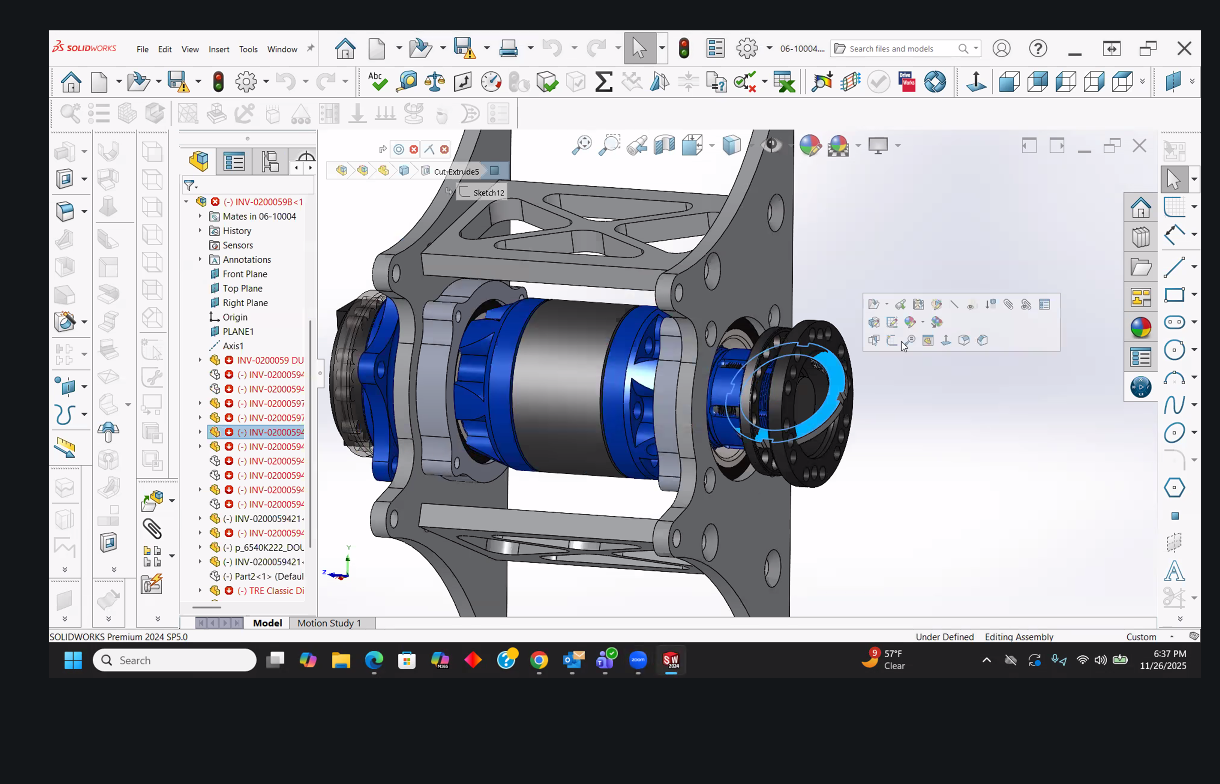Click the login user account icon
Viewport: 1220px width, 784px height.
pyautogui.click(x=1001, y=48)
